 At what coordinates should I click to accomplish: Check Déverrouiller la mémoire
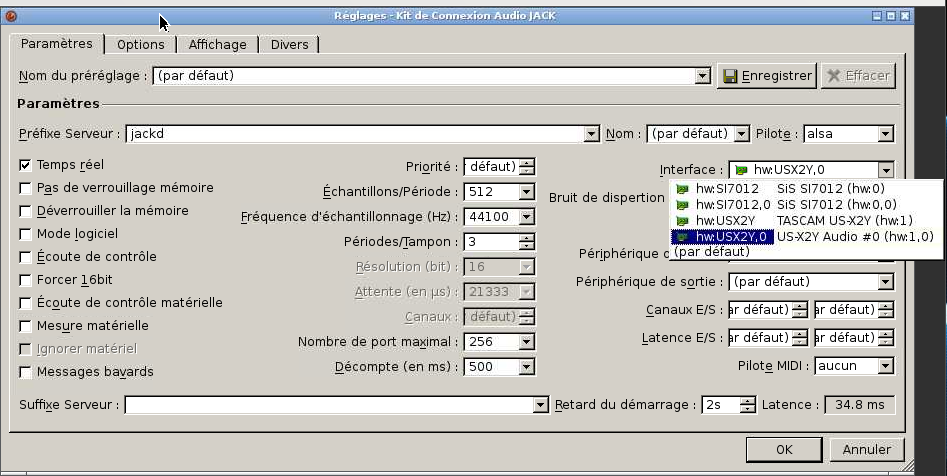click(x=25, y=211)
